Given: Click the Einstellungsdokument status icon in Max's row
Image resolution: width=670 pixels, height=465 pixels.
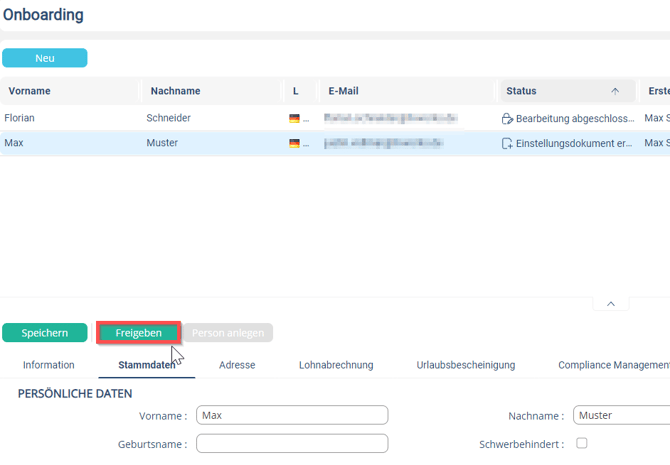Looking at the screenshot, I should pos(507,144).
